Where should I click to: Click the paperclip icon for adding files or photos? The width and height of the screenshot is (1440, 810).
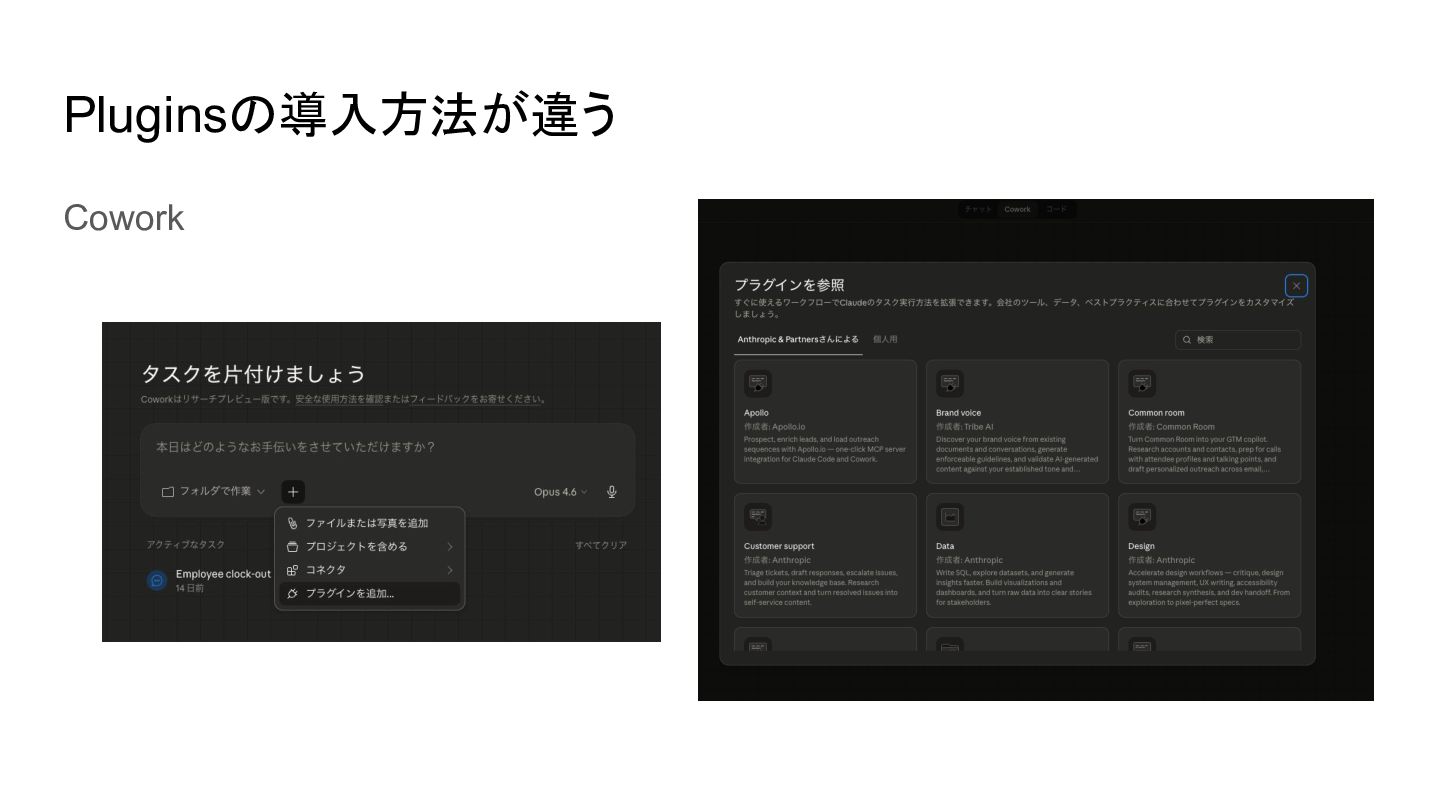(292, 523)
